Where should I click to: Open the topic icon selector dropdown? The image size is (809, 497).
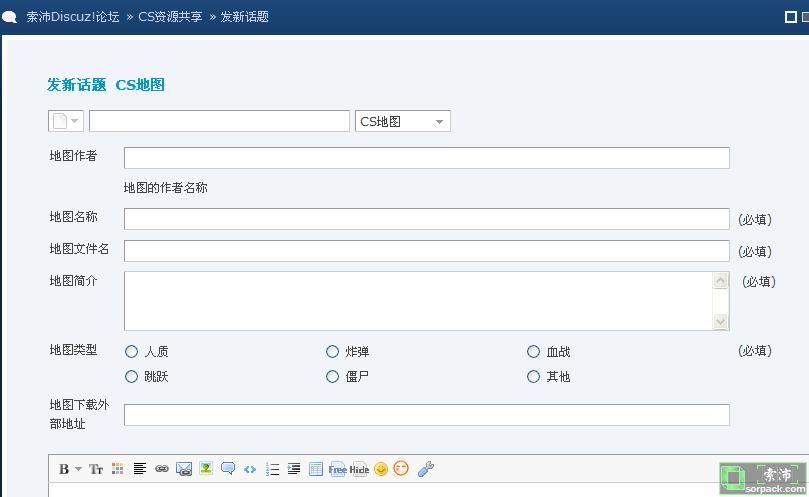(66, 121)
